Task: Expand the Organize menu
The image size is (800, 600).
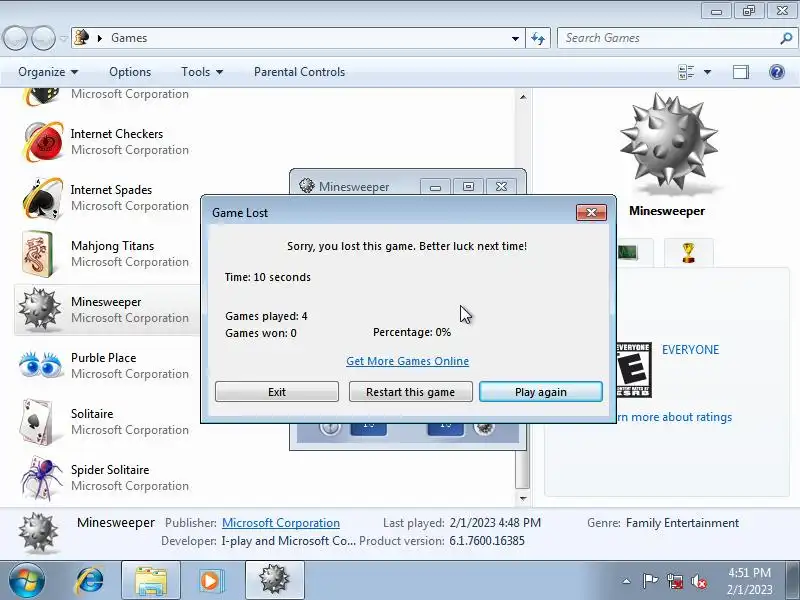Action: (48, 72)
